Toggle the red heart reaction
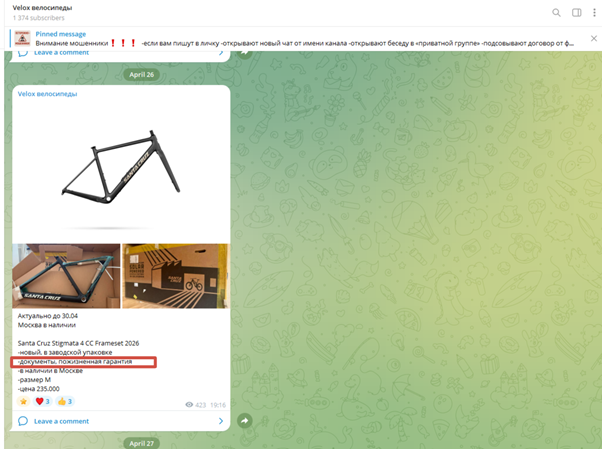This screenshot has height=449, width=602. (x=43, y=401)
